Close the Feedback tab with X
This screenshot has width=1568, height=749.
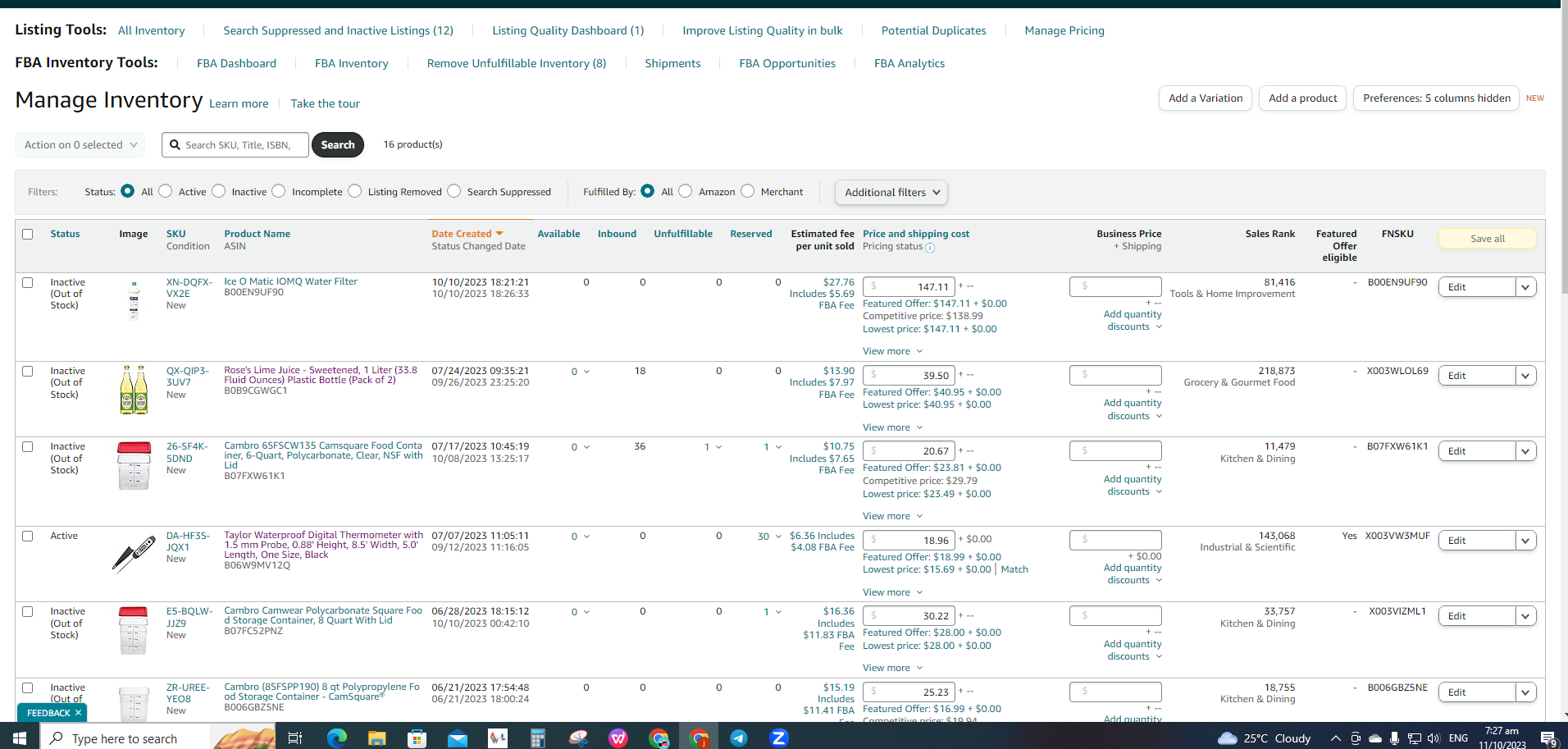pos(78,713)
